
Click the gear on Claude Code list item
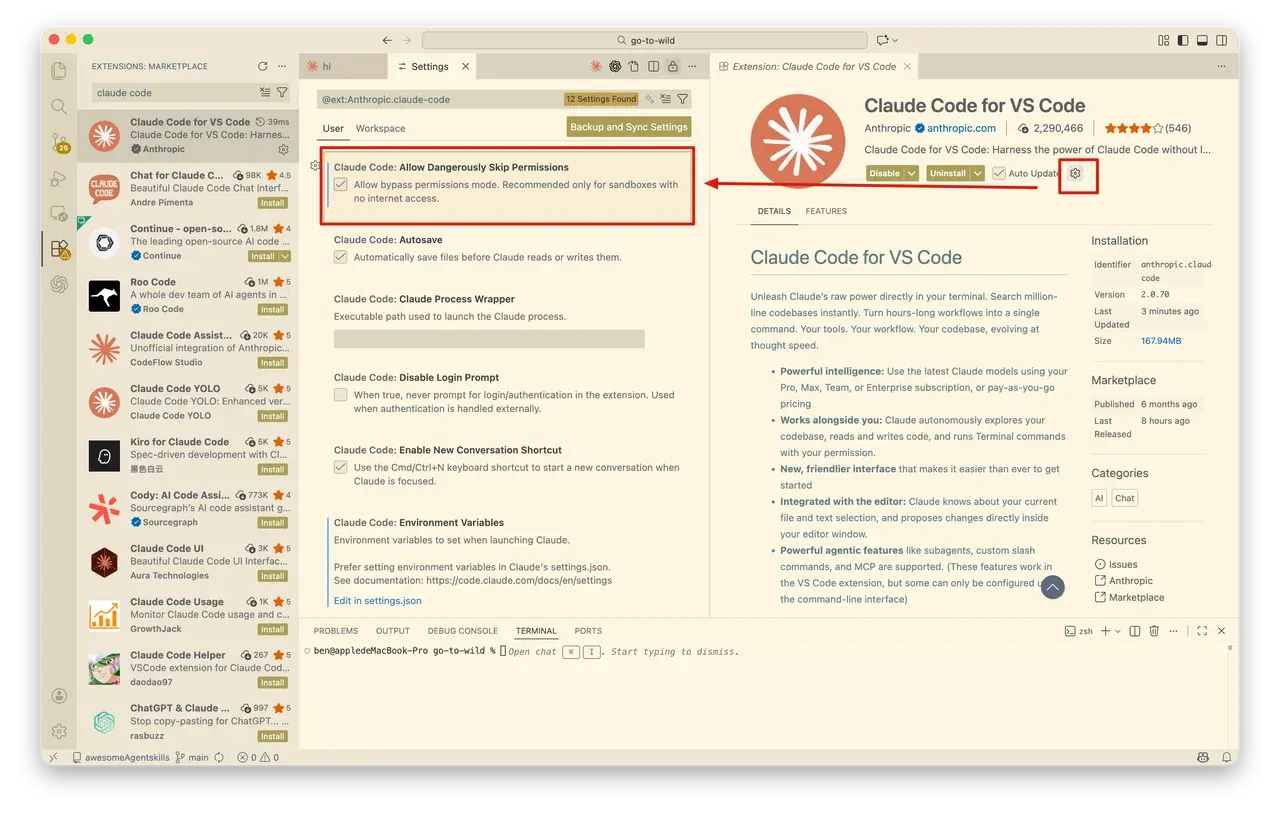[x=283, y=149]
